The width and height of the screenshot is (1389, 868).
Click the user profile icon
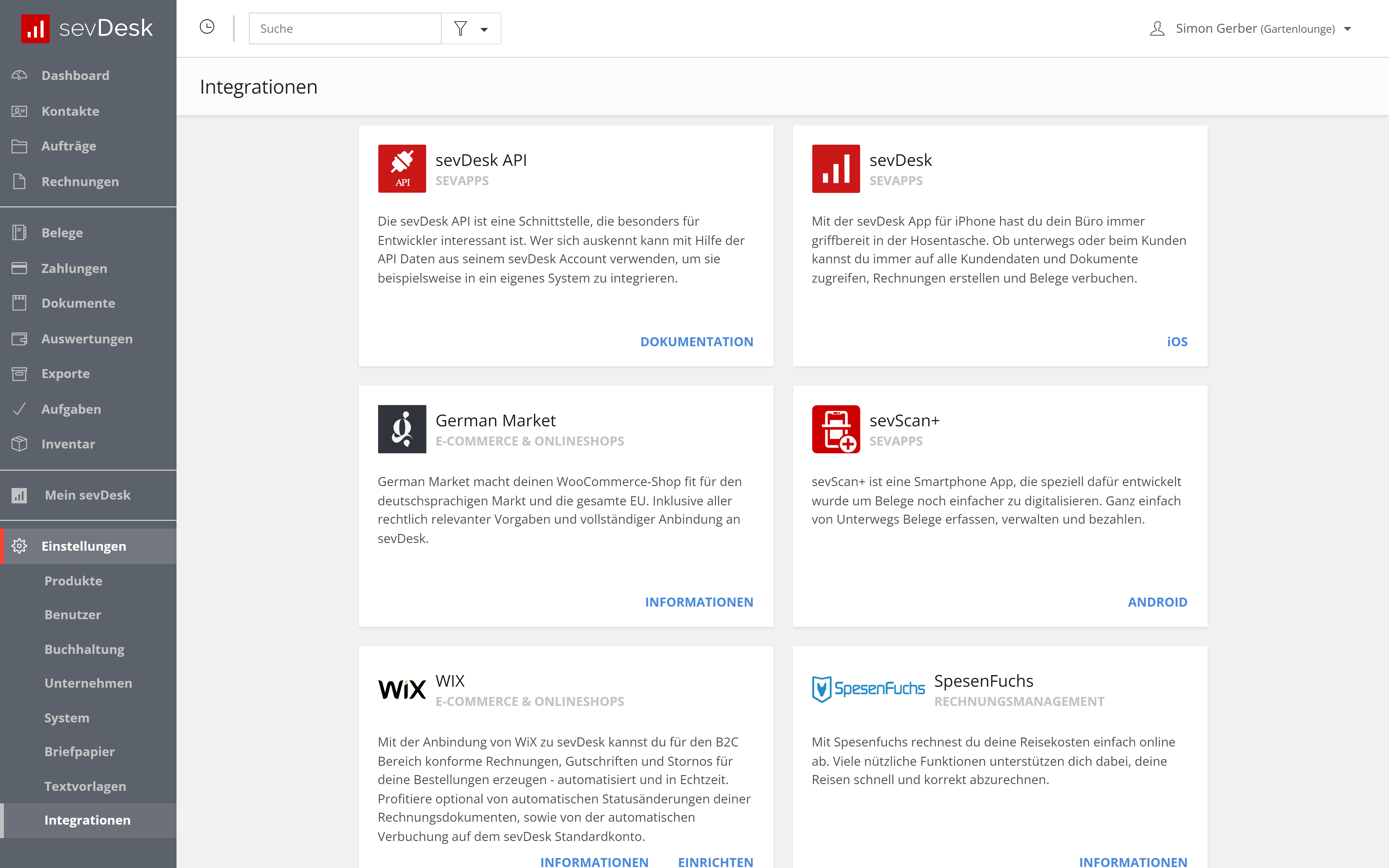pyautogui.click(x=1157, y=29)
